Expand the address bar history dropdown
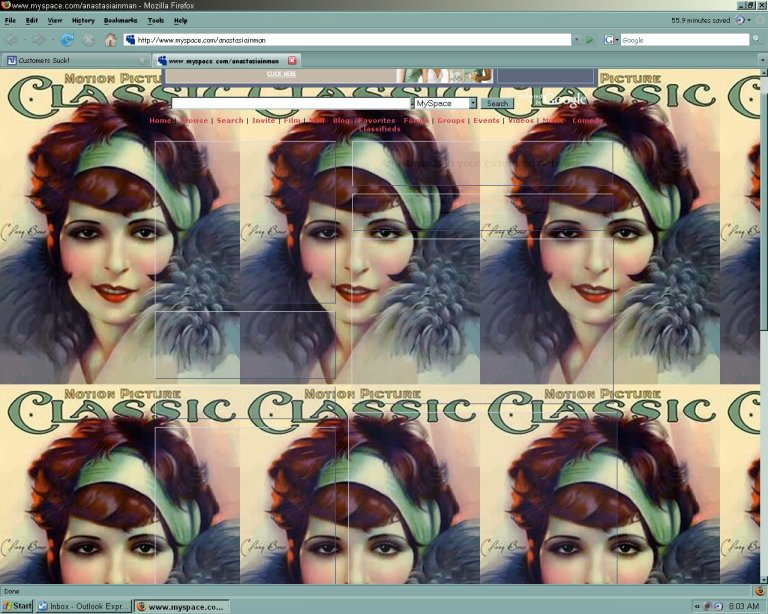 (576, 40)
